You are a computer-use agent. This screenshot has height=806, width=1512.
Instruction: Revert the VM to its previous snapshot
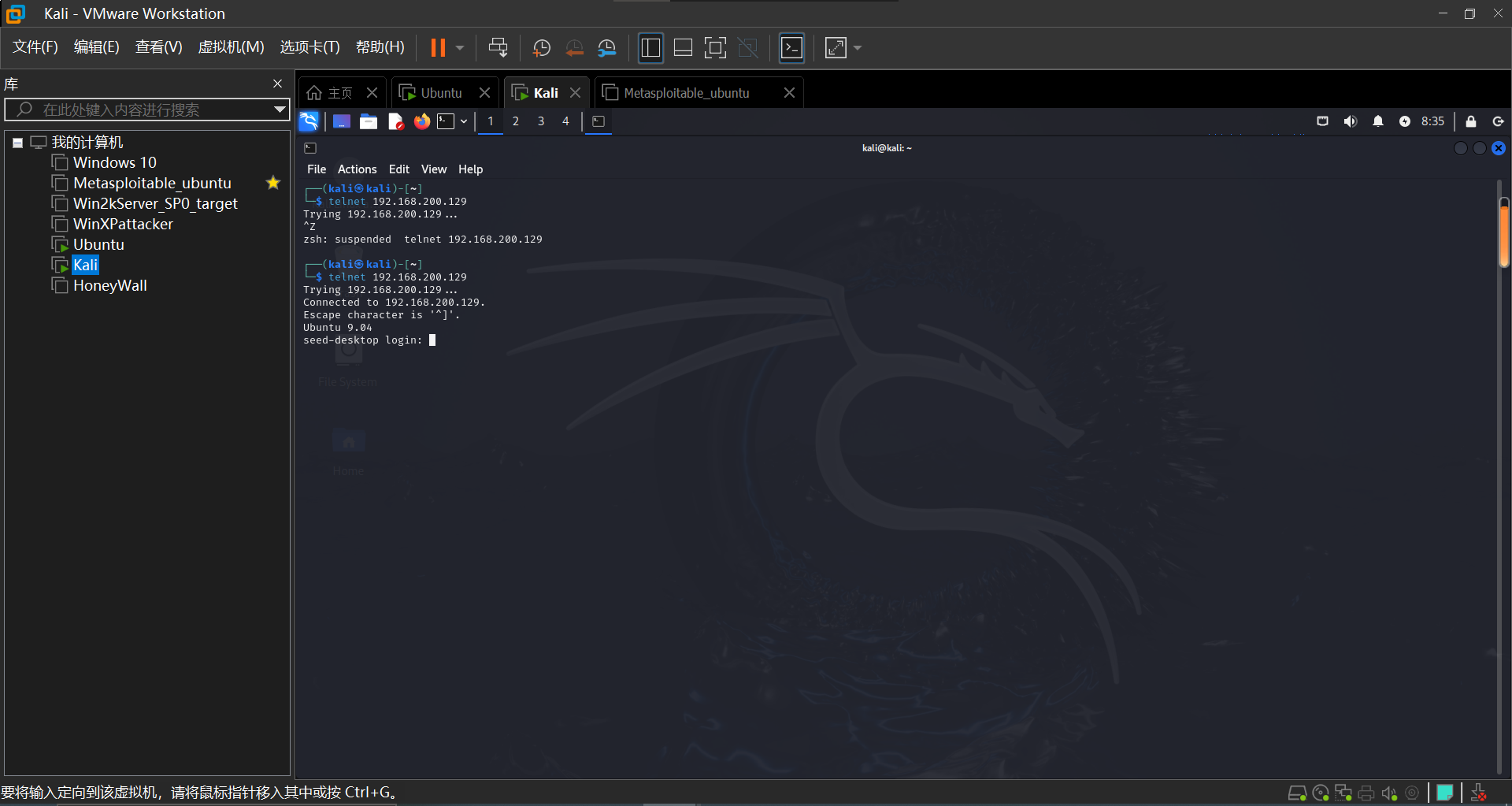point(574,48)
